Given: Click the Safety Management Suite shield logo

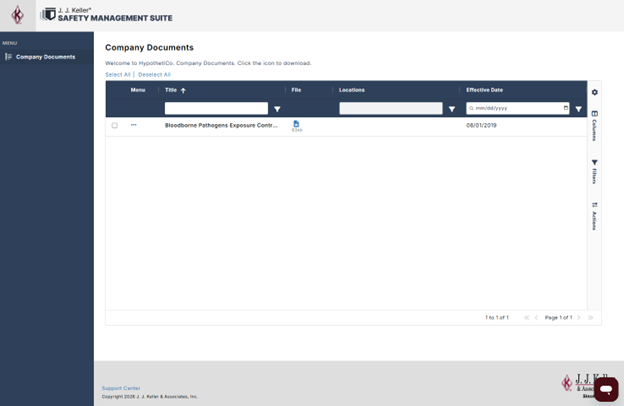Looking at the screenshot, I should pos(48,14).
